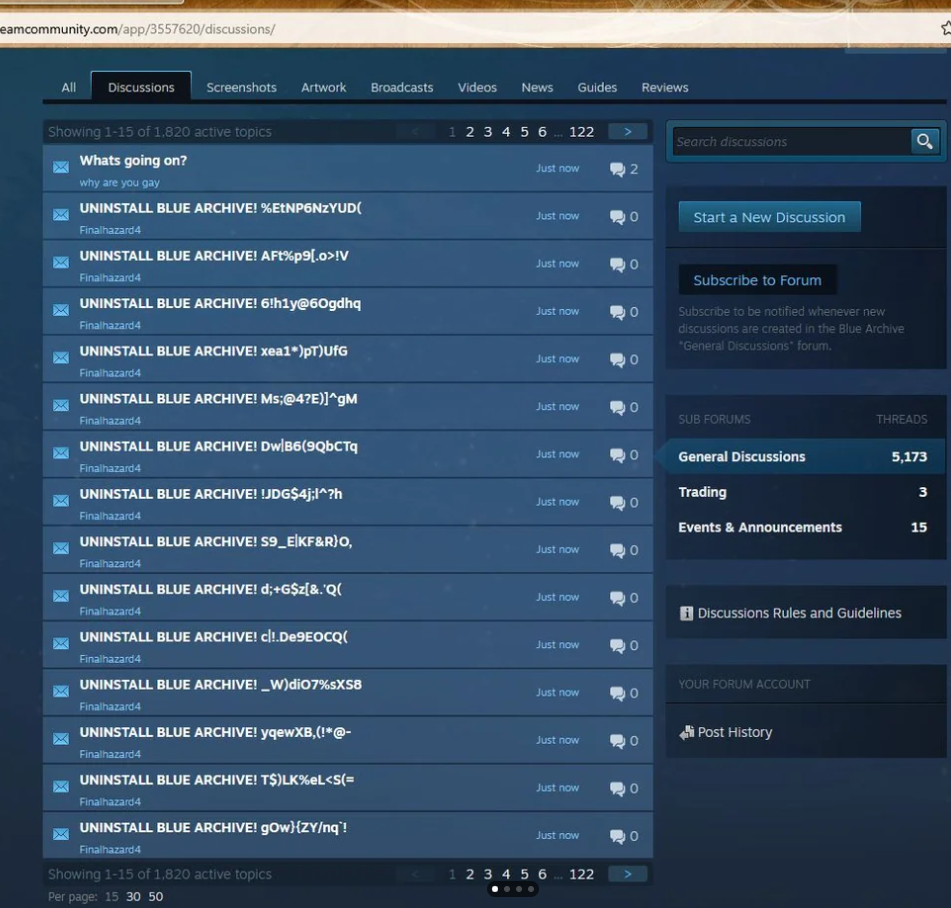Image resolution: width=951 pixels, height=908 pixels.
Task: Click envelope icon beside 'Whats going on?'
Action: point(61,167)
